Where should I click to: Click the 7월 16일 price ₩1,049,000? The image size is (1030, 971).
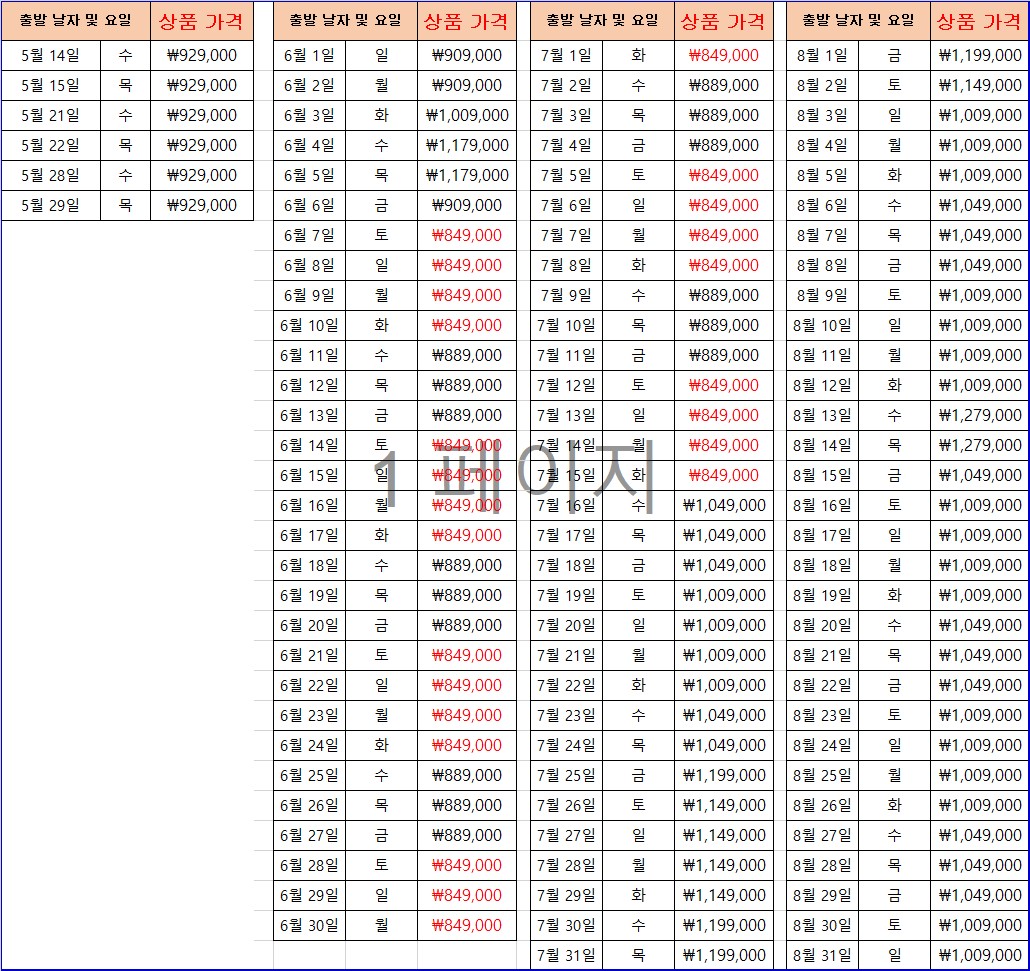pos(724,505)
